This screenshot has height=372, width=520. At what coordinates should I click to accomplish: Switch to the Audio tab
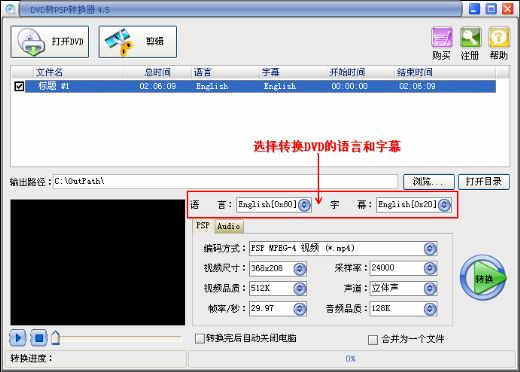[x=229, y=226]
